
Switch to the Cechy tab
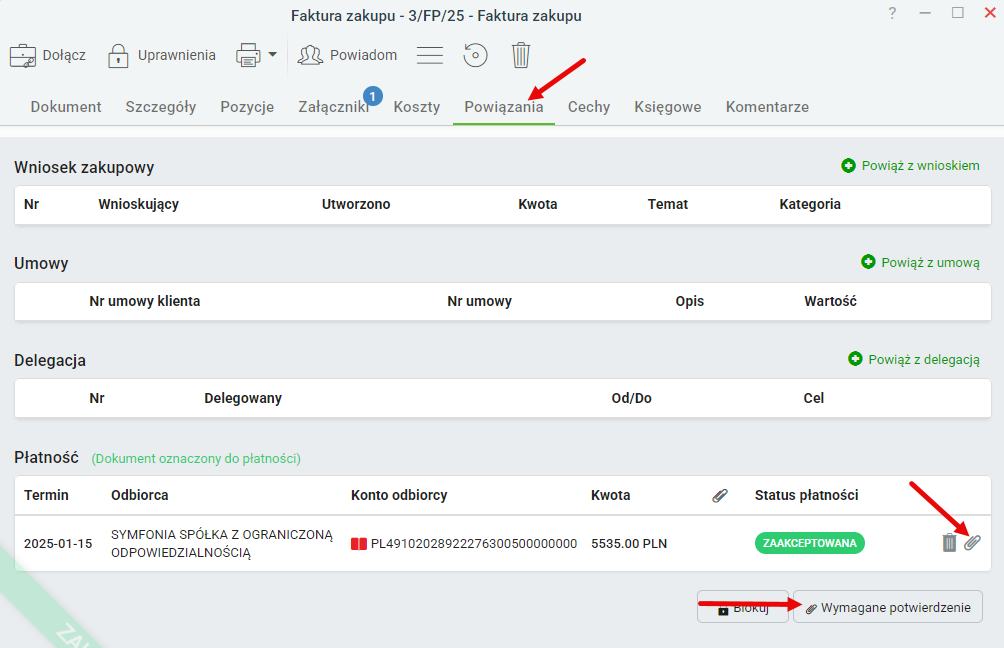click(x=589, y=107)
